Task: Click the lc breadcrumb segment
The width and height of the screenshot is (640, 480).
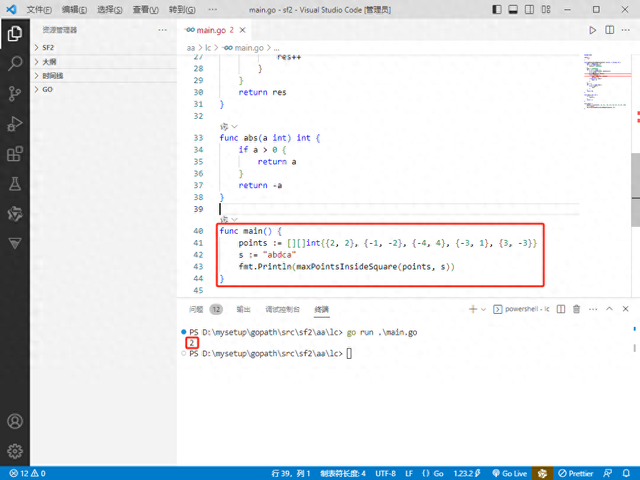Action: 208,48
